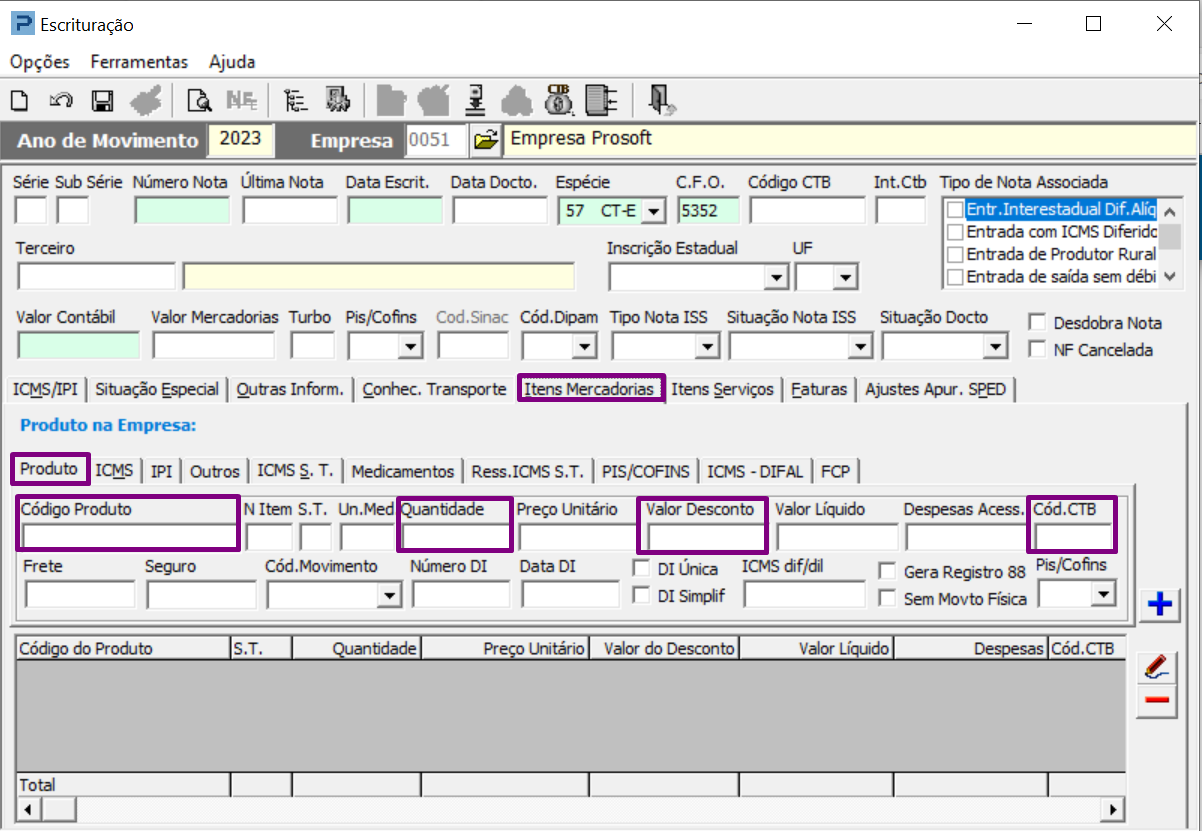
Task: Enable the Desdobra Nota checkbox
Action: 1037,323
